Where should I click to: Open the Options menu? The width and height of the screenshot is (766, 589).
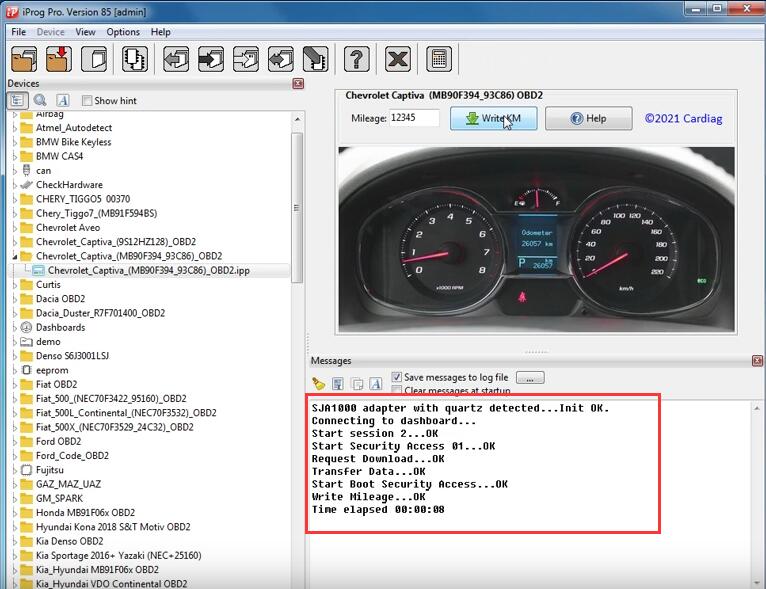click(x=123, y=32)
